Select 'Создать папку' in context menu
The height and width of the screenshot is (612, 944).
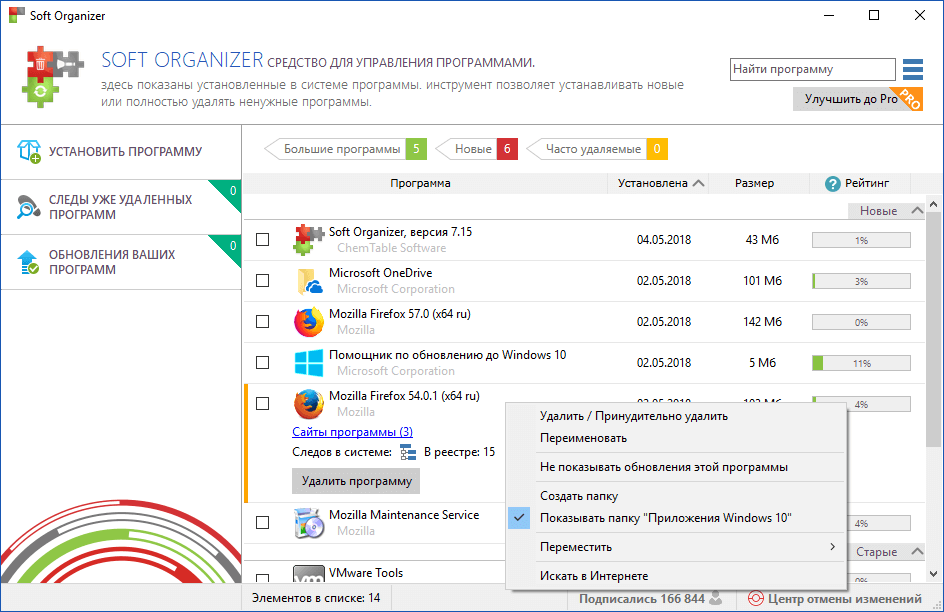[x=675, y=496]
